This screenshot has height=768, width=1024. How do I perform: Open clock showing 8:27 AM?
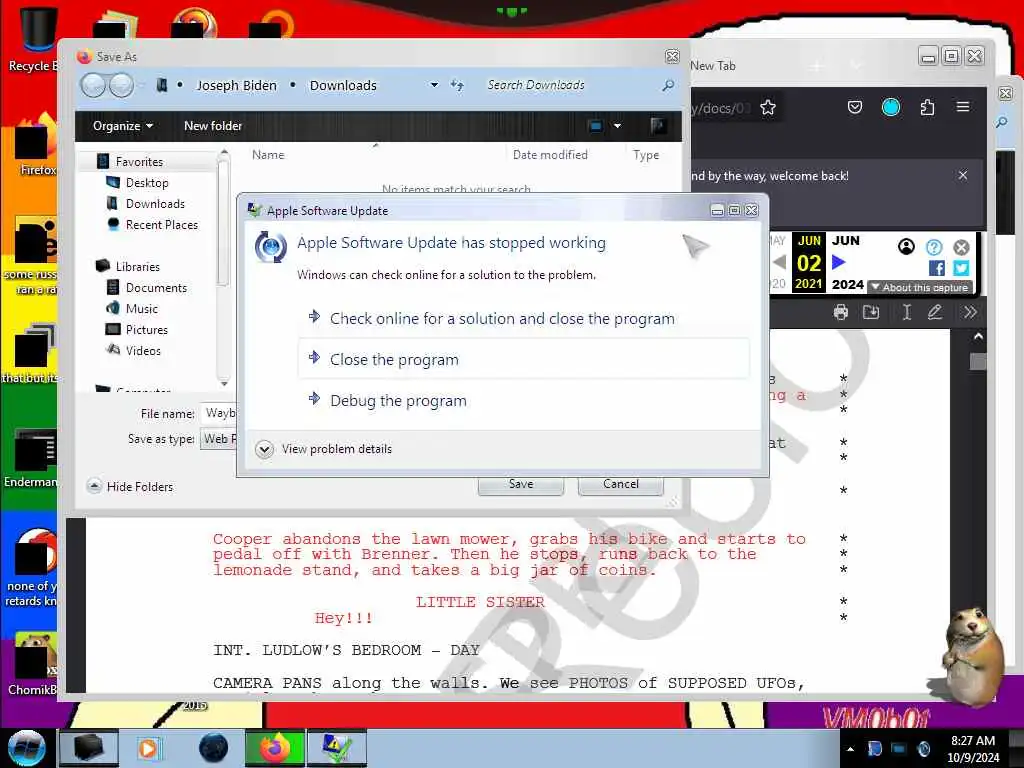coord(973,748)
